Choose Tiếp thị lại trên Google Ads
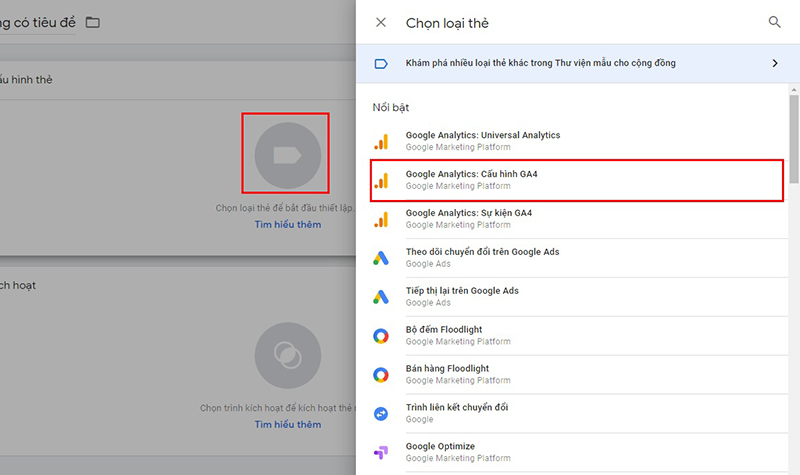The image size is (800, 475). tap(580, 296)
